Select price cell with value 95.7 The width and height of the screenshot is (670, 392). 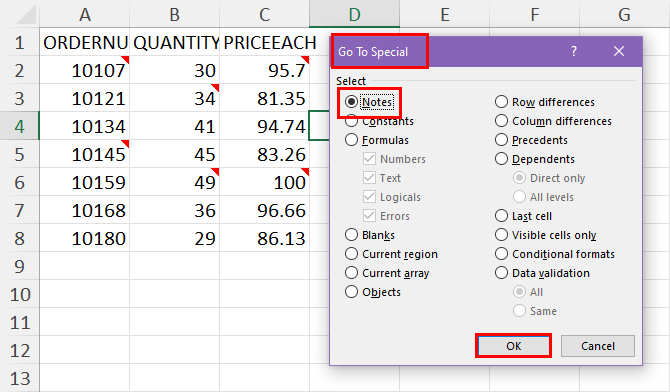tap(264, 70)
